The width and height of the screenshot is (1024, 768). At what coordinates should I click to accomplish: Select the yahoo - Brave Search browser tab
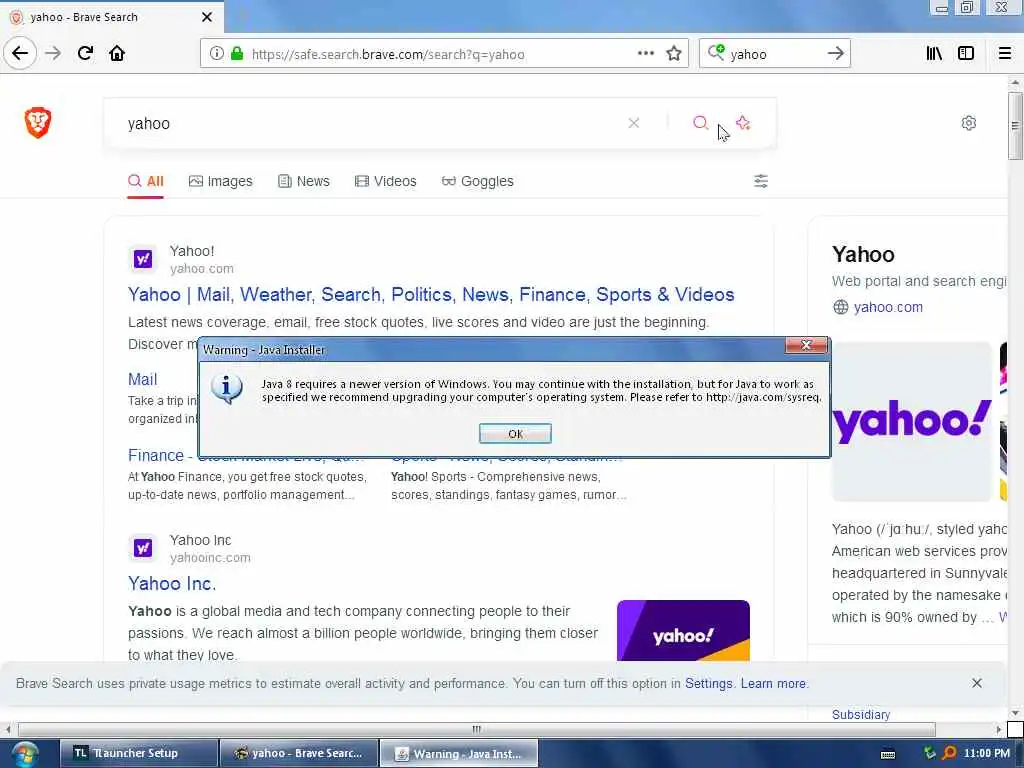112,17
